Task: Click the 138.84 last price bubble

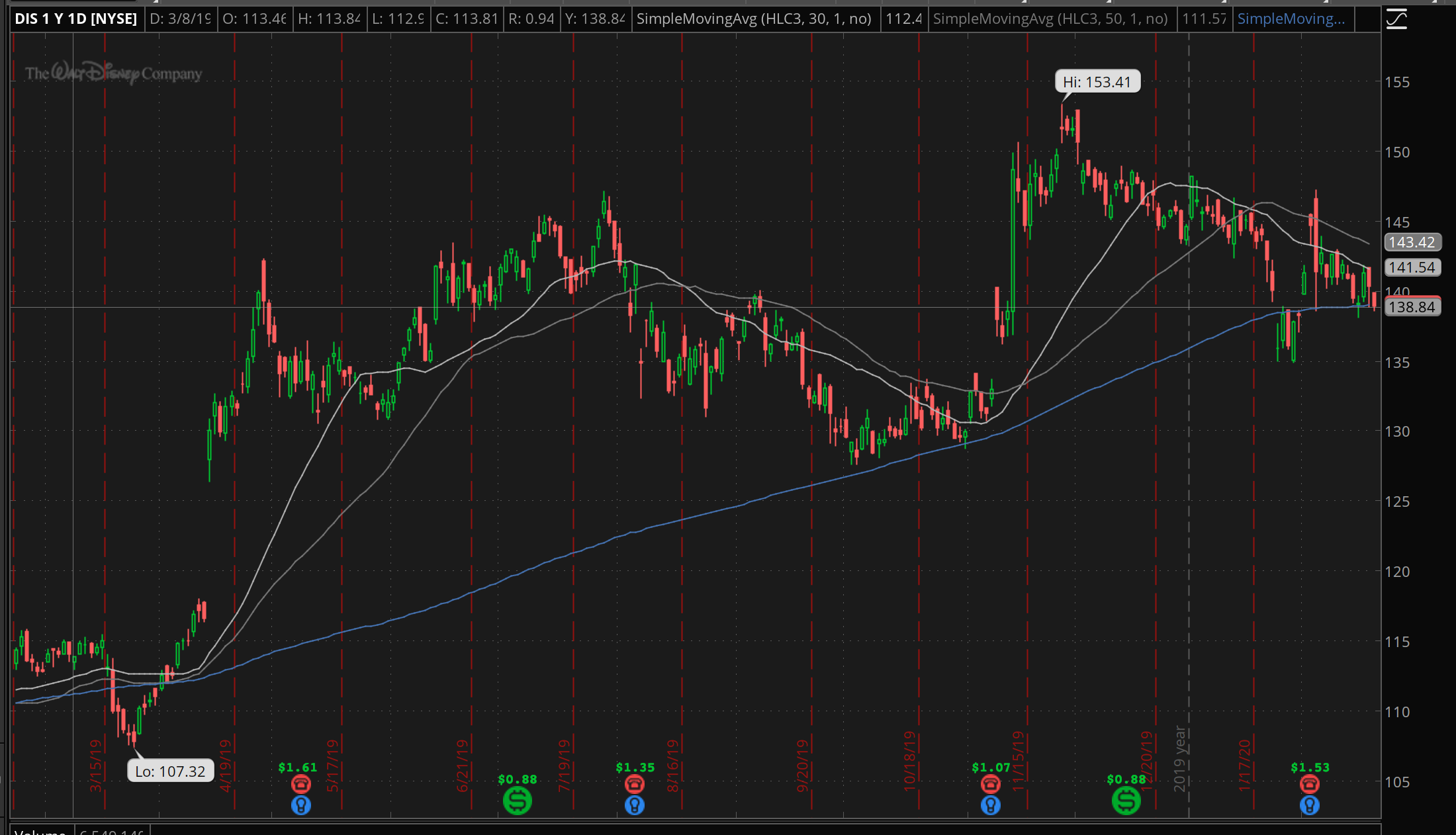Action: pos(1412,307)
